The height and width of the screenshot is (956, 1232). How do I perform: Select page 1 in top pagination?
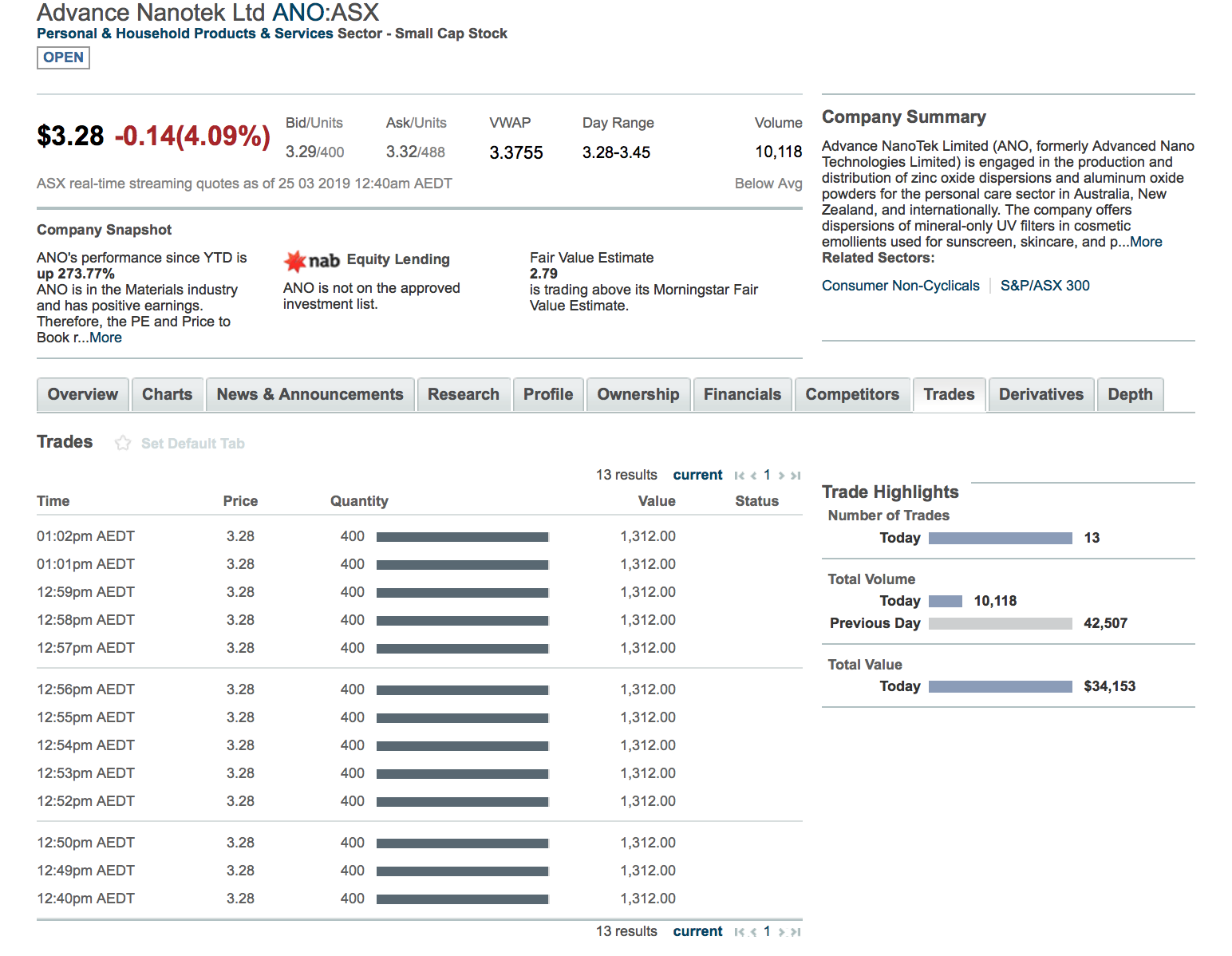(767, 475)
